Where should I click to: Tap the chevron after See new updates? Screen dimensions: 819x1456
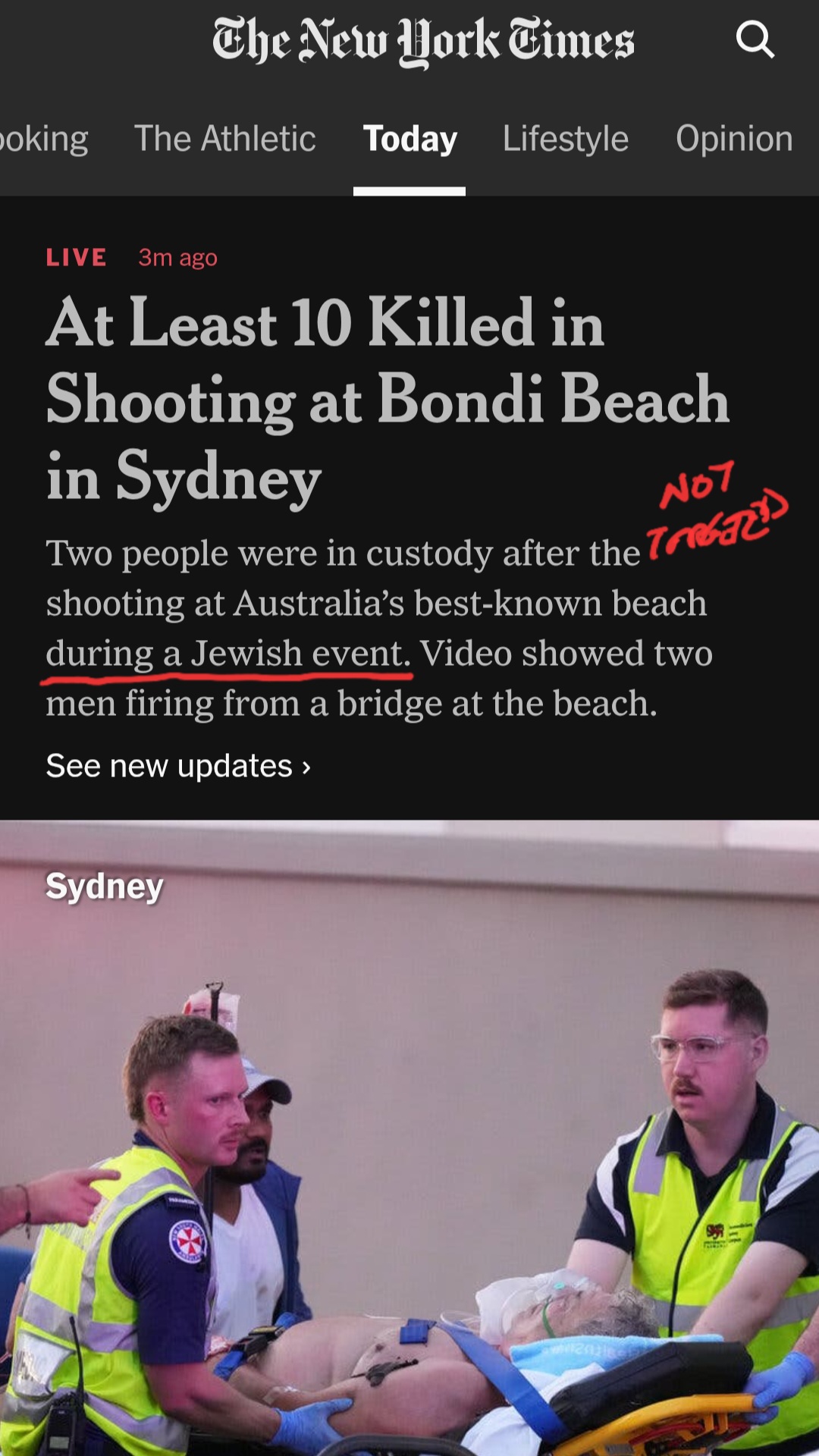point(306,767)
